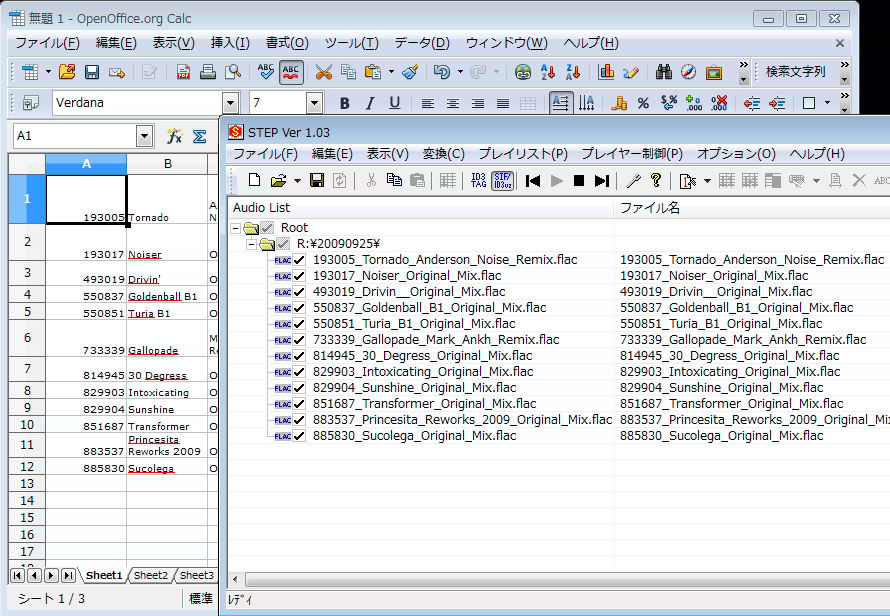Image resolution: width=890 pixels, height=616 pixels.
Task: Open Calc New document dropdown arrow
Action: click(48, 72)
